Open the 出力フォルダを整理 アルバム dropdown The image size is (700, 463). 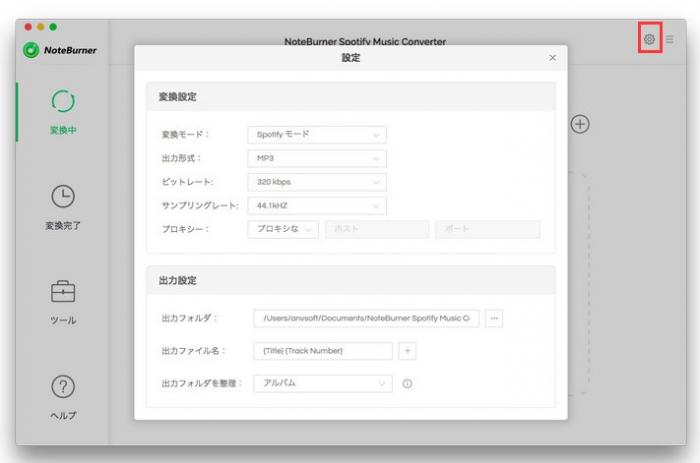click(x=323, y=384)
